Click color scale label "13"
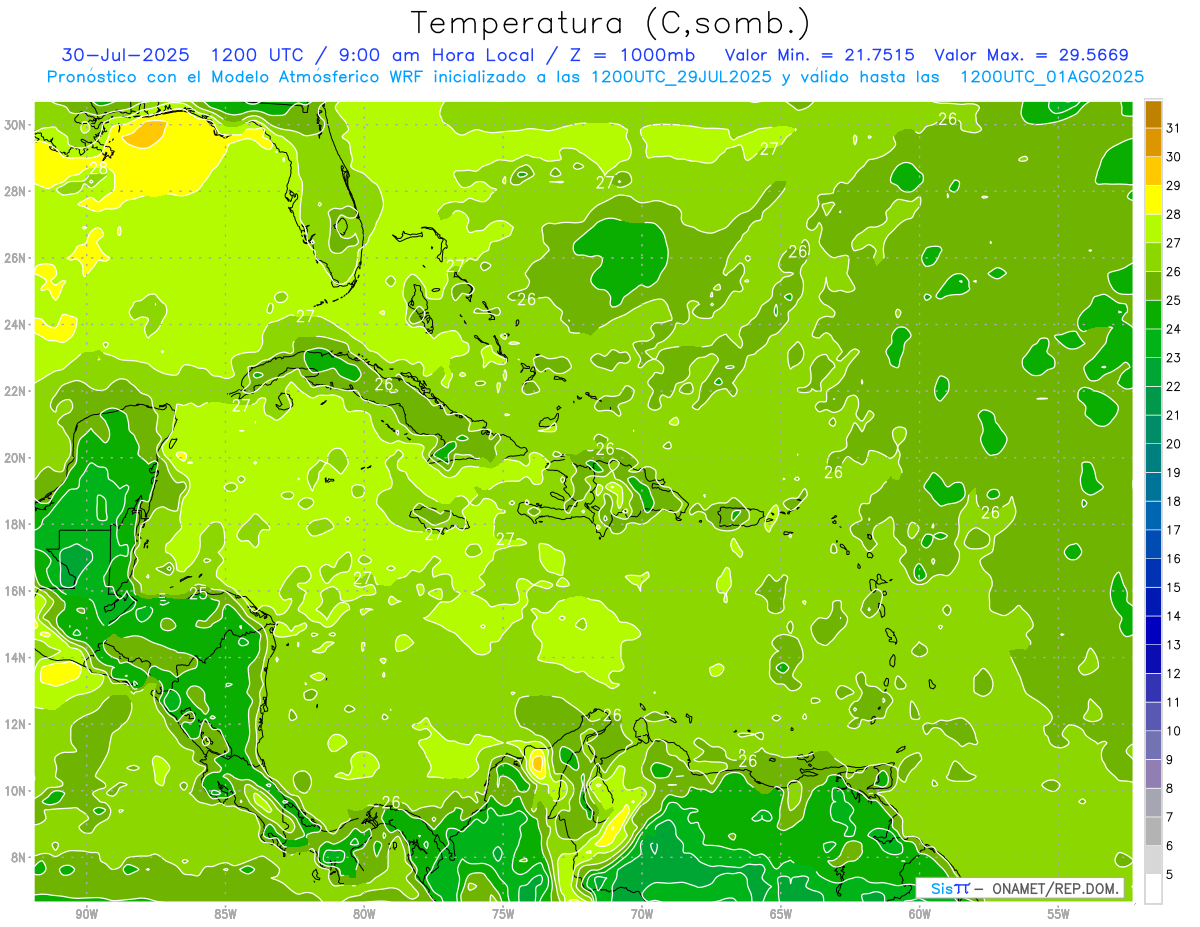This screenshot has height=927, width=1200. [x=1174, y=644]
